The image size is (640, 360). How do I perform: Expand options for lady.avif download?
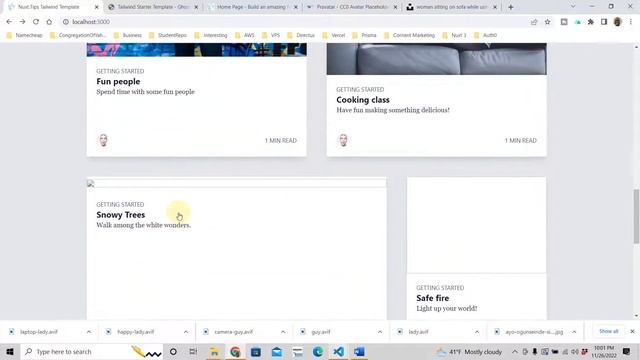[x=477, y=332]
